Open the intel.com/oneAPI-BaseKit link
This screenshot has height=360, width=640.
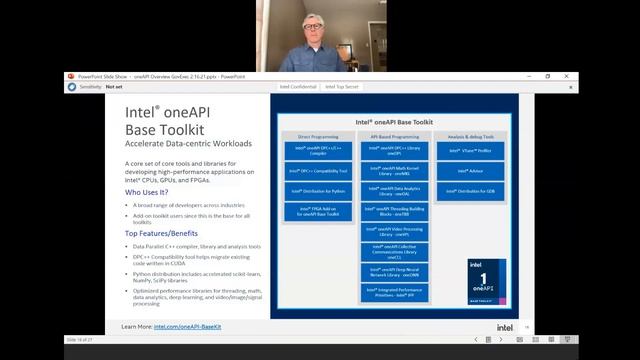click(x=187, y=327)
